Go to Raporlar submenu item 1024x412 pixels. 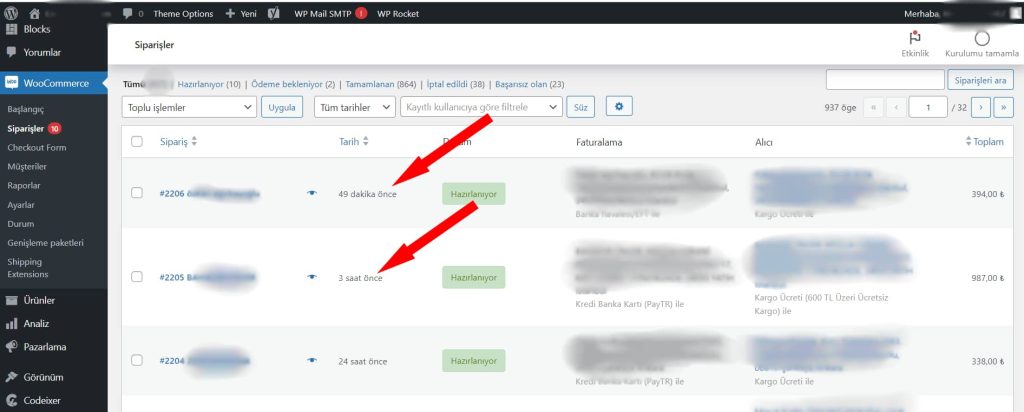pos(24,185)
